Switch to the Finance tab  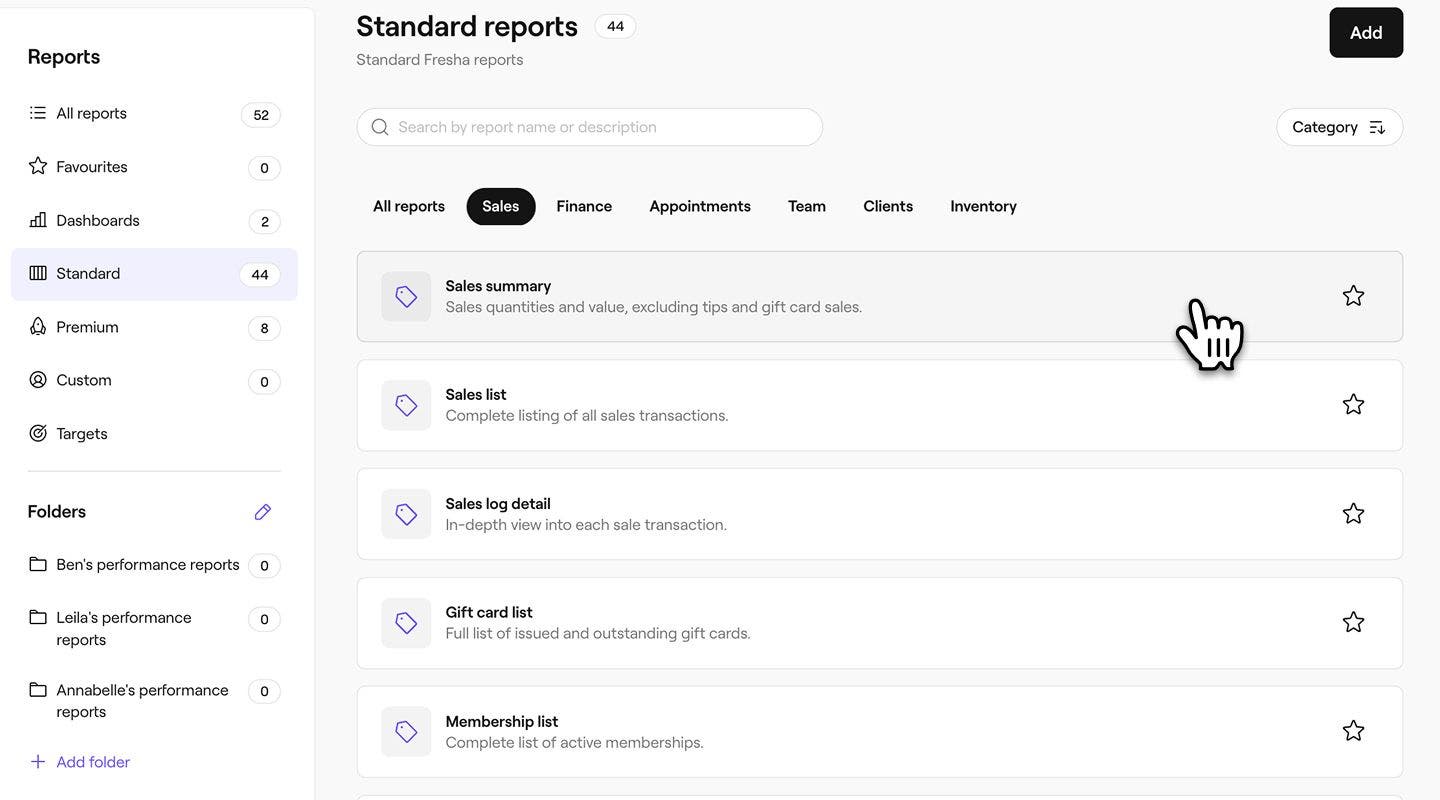pos(584,206)
